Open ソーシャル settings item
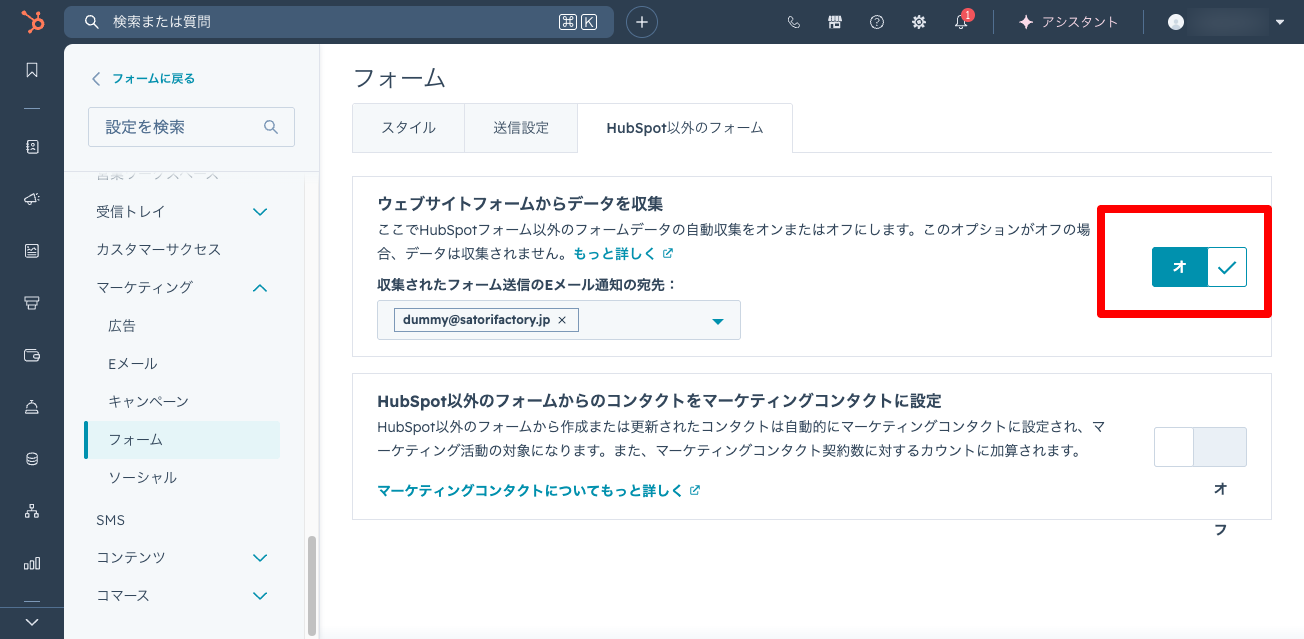The width and height of the screenshot is (1304, 639). [142, 477]
